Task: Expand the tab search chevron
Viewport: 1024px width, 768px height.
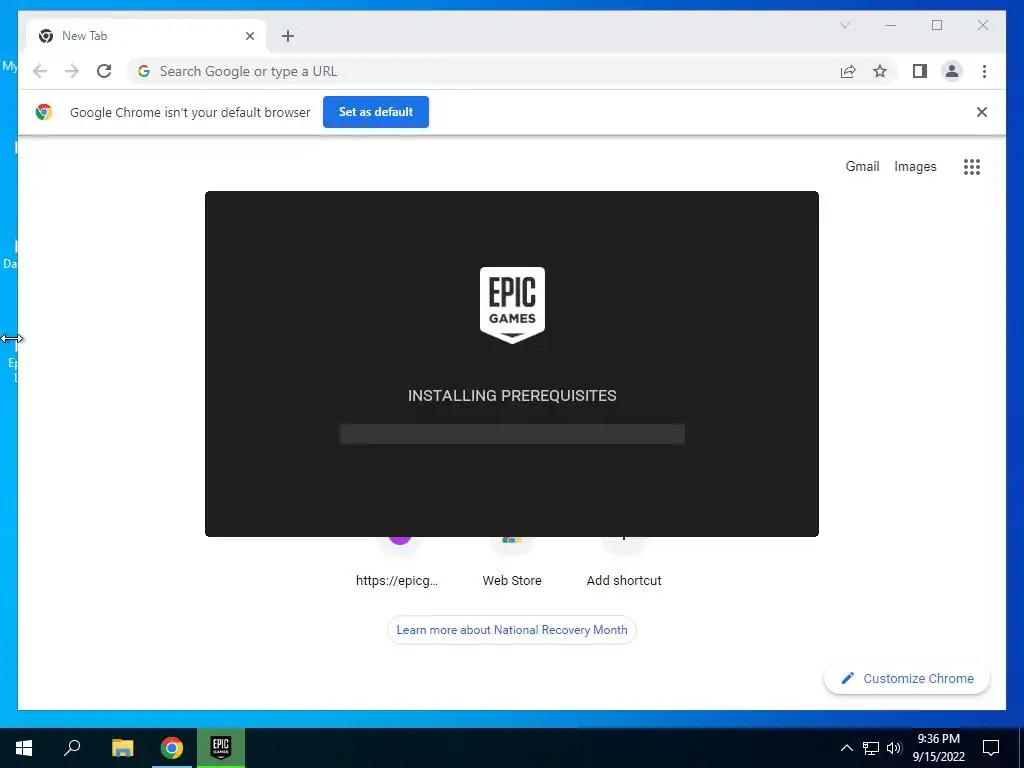Action: (844, 25)
